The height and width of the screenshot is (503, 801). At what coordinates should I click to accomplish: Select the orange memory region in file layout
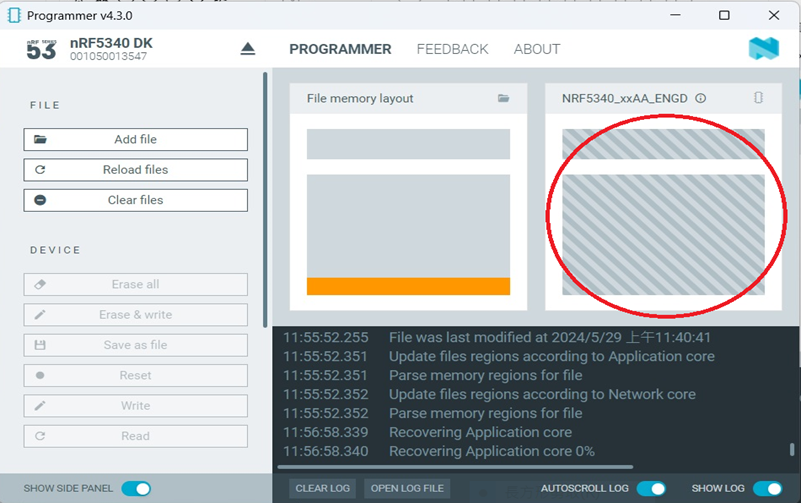pos(408,286)
